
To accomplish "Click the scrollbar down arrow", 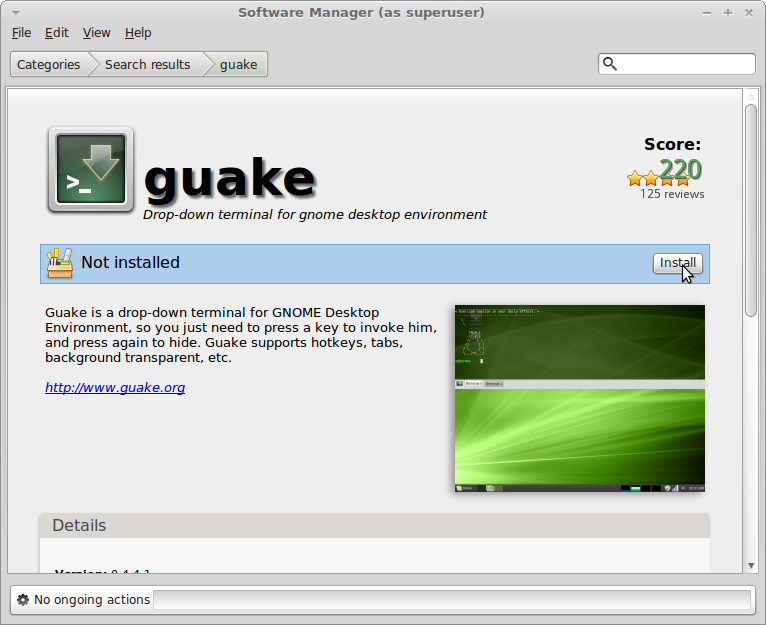I will (751, 566).
